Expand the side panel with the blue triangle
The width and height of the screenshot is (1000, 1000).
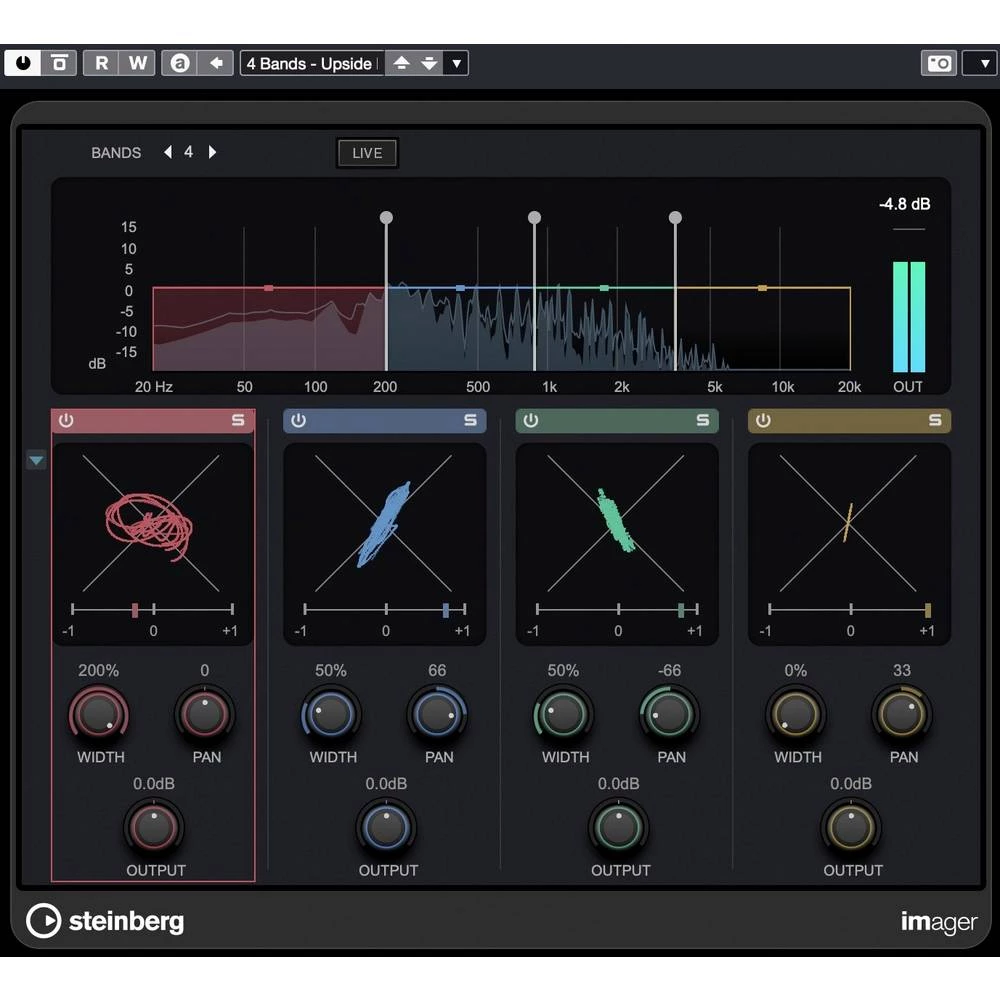36,460
